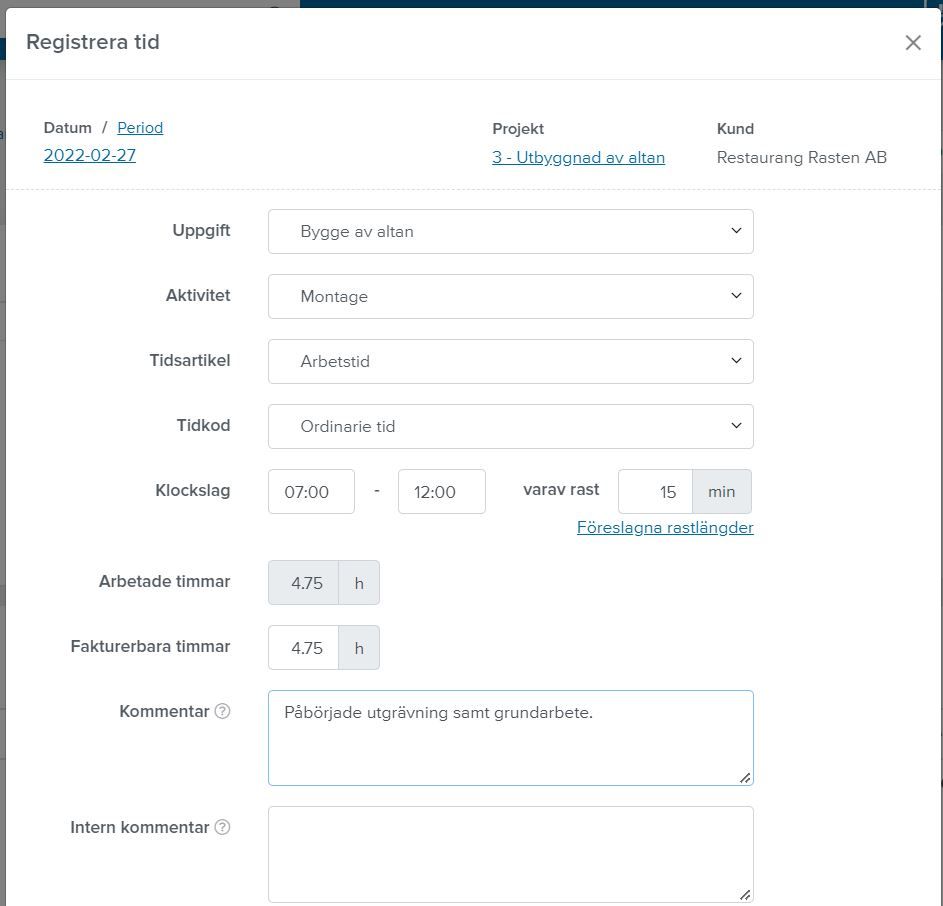
Task: Click the Intern kommentar text area
Action: pyautogui.click(x=510, y=854)
